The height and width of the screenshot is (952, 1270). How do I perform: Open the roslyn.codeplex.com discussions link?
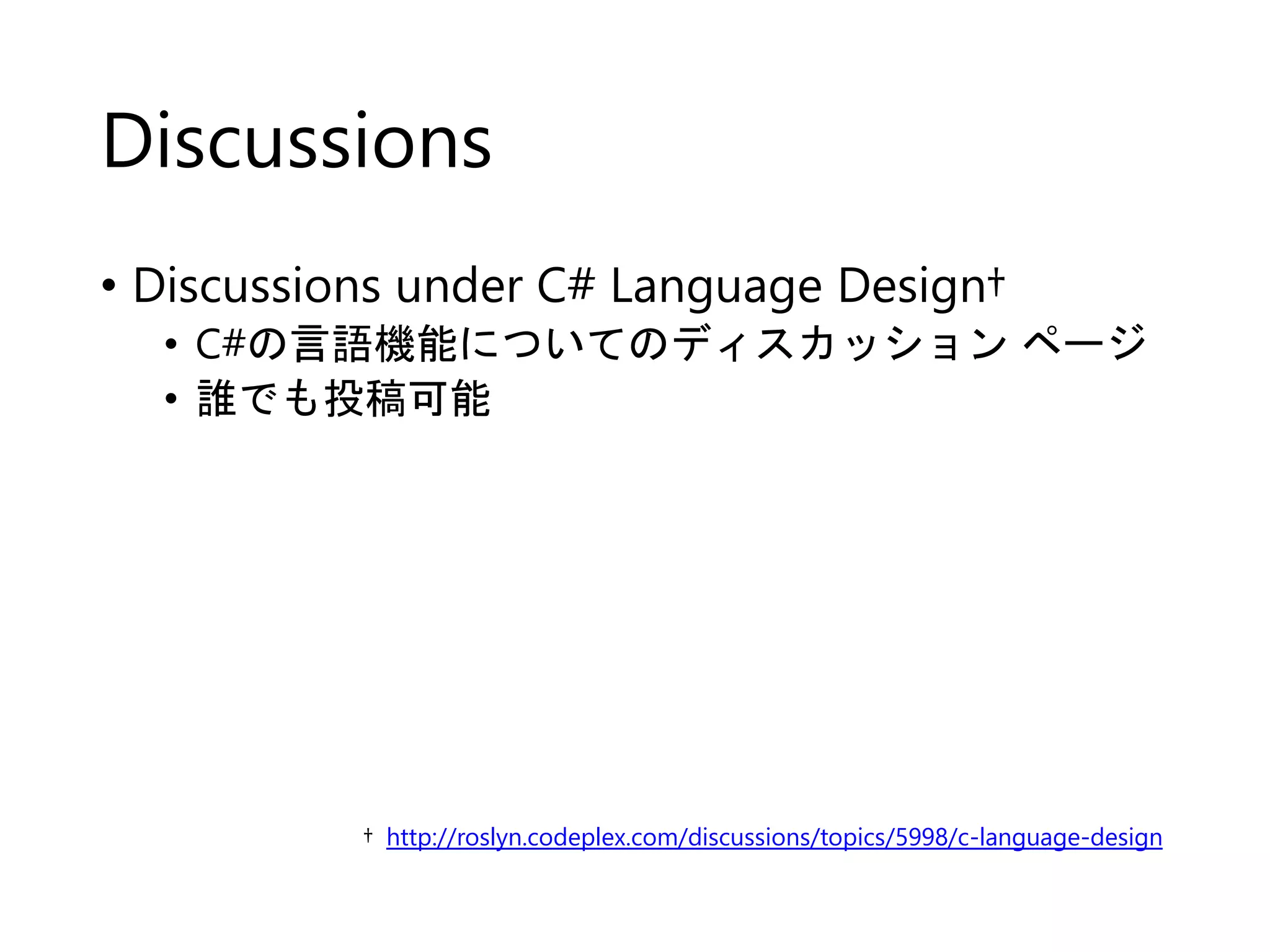click(774, 837)
